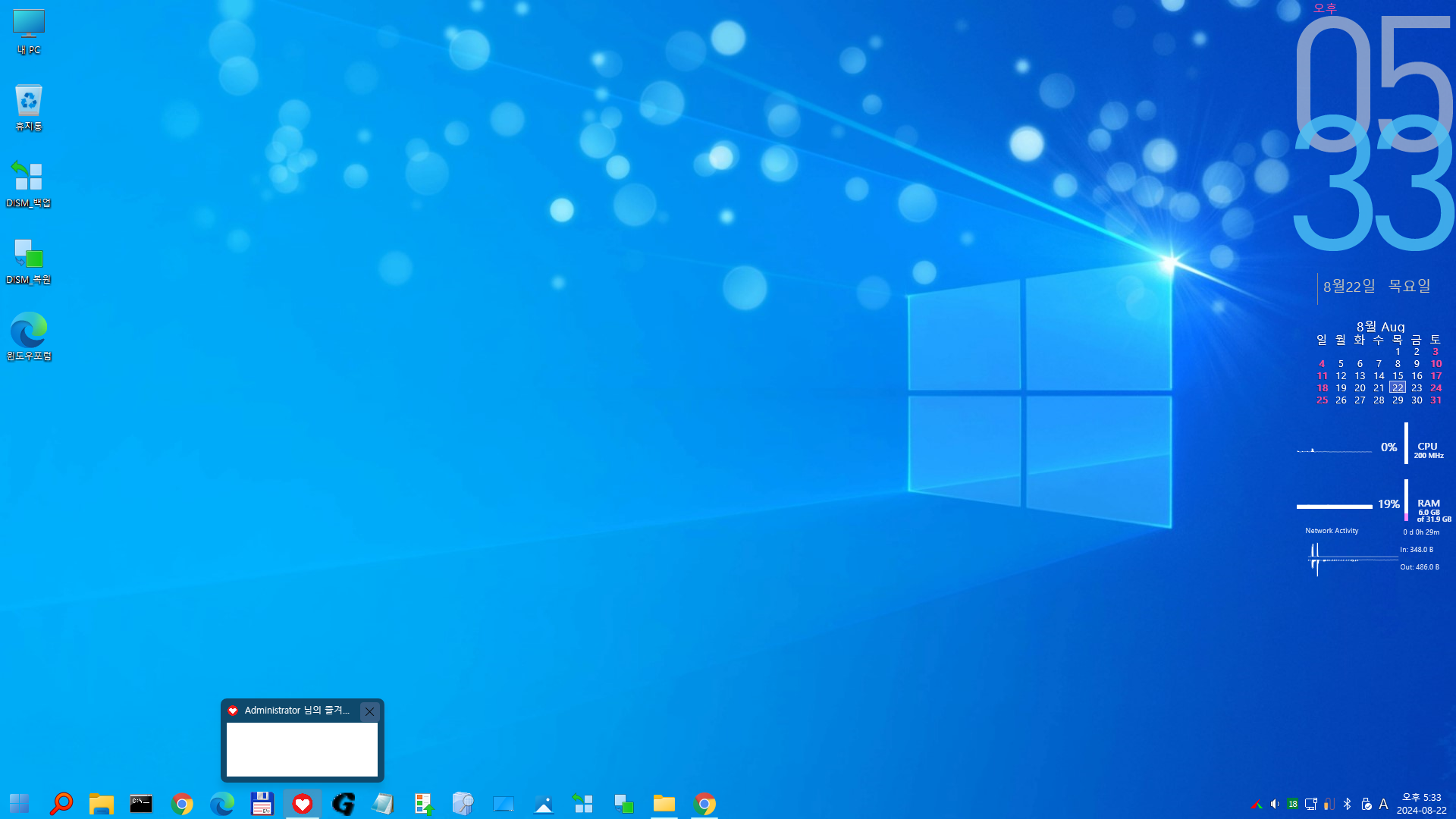Click the uptime 0 d 0h 29m text
The image size is (1456, 819).
(1421, 532)
